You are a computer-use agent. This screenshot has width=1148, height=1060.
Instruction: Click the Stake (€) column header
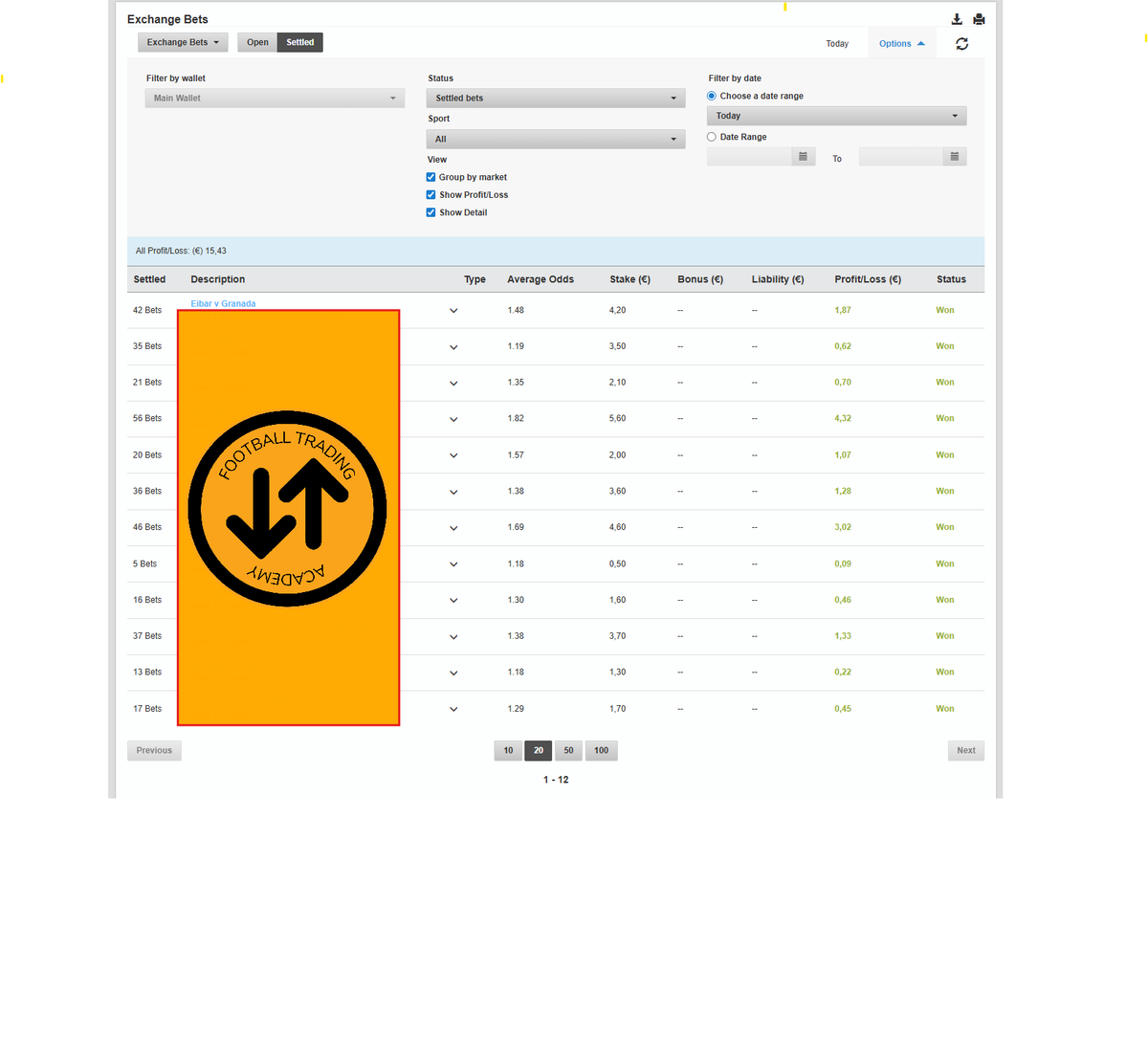[629, 279]
